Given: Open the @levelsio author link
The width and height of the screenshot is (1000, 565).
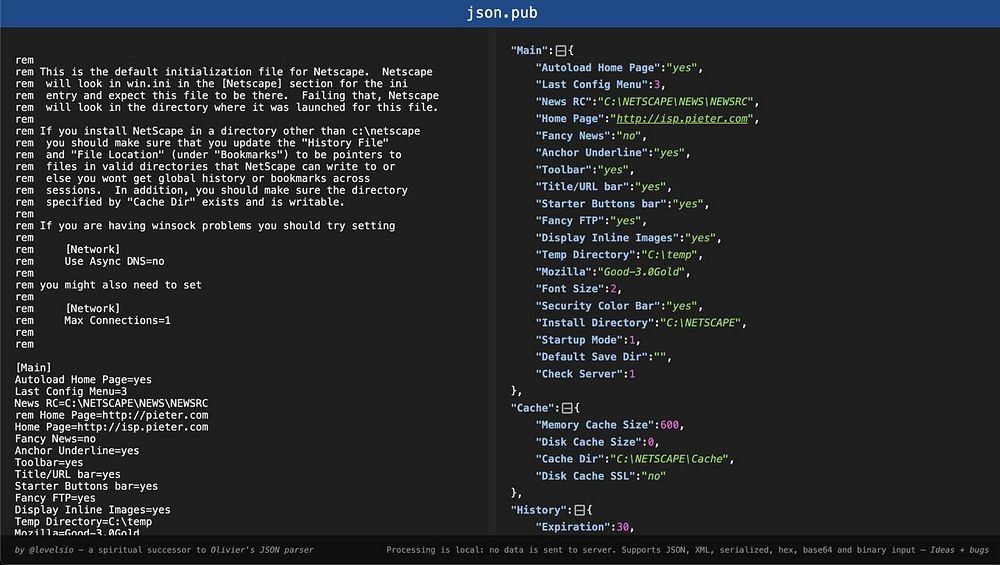Looking at the screenshot, I should click(x=51, y=550).
